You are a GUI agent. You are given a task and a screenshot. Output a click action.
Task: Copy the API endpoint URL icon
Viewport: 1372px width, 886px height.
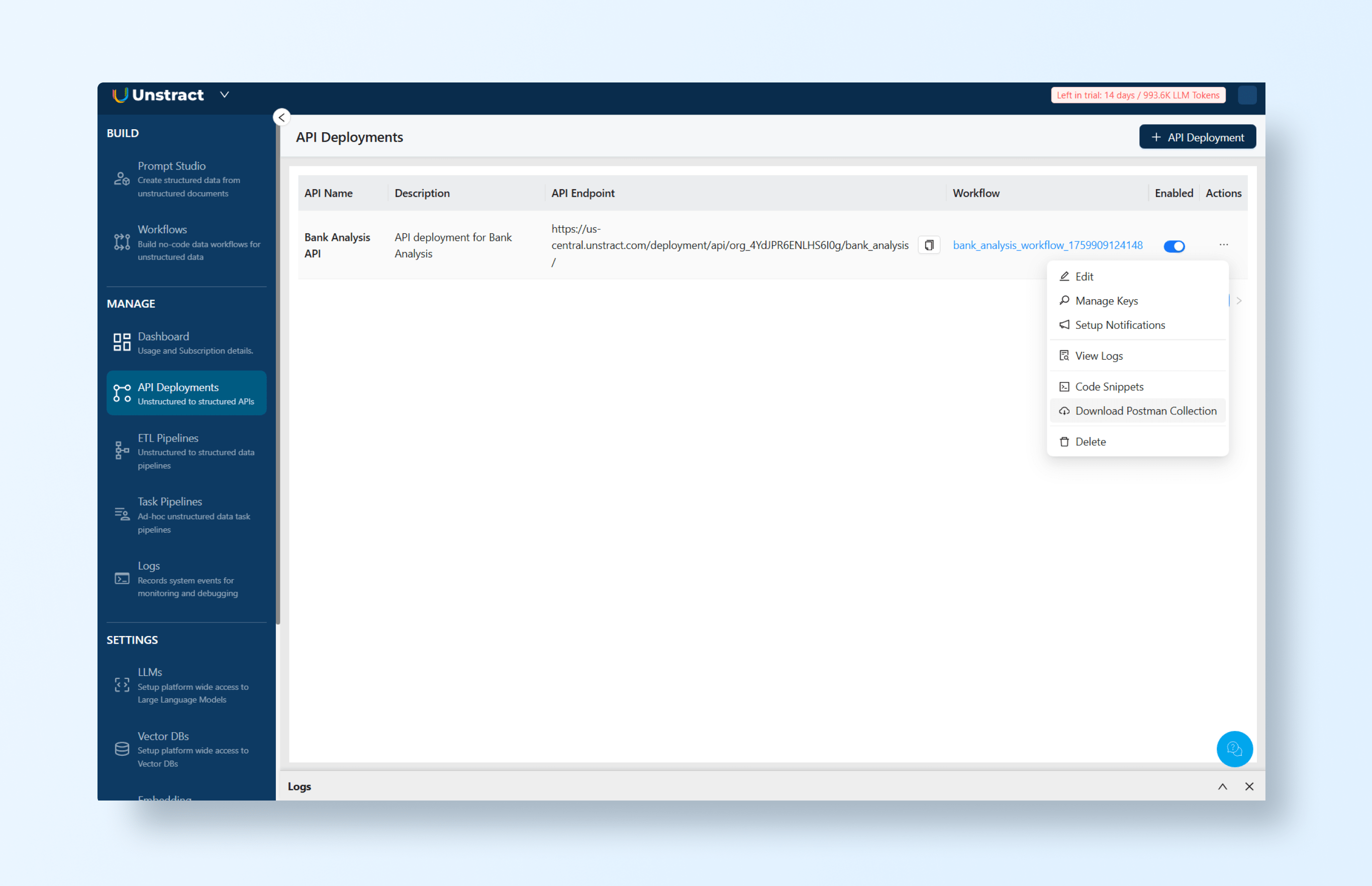[x=929, y=245]
